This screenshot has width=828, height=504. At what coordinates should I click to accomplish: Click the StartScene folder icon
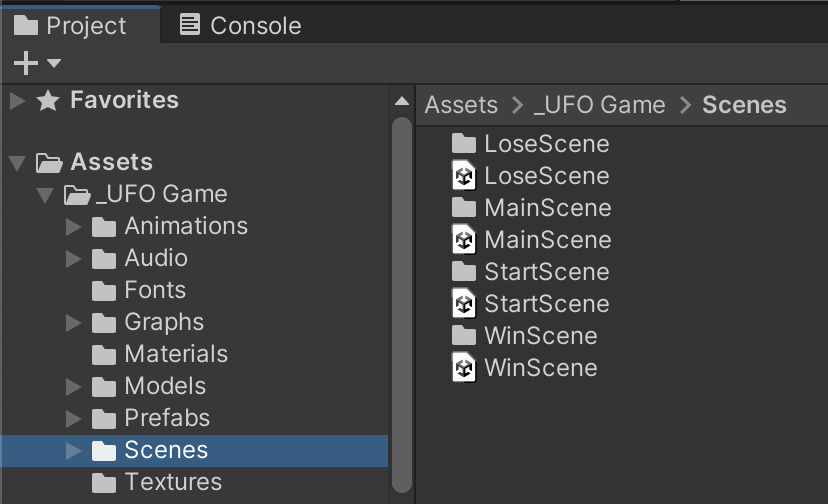point(463,272)
